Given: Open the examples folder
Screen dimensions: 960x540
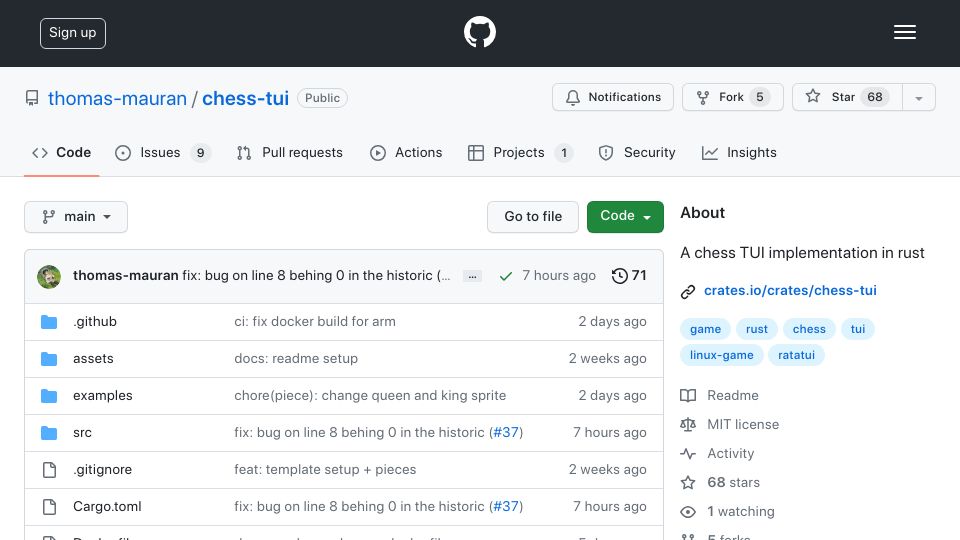Looking at the screenshot, I should pos(103,396).
